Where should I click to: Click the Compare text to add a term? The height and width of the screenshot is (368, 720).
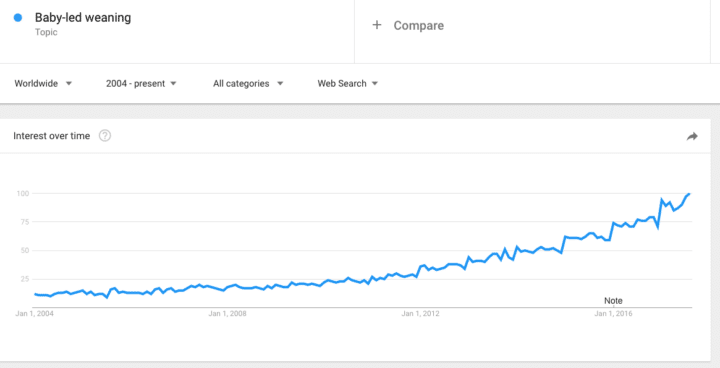coord(418,25)
